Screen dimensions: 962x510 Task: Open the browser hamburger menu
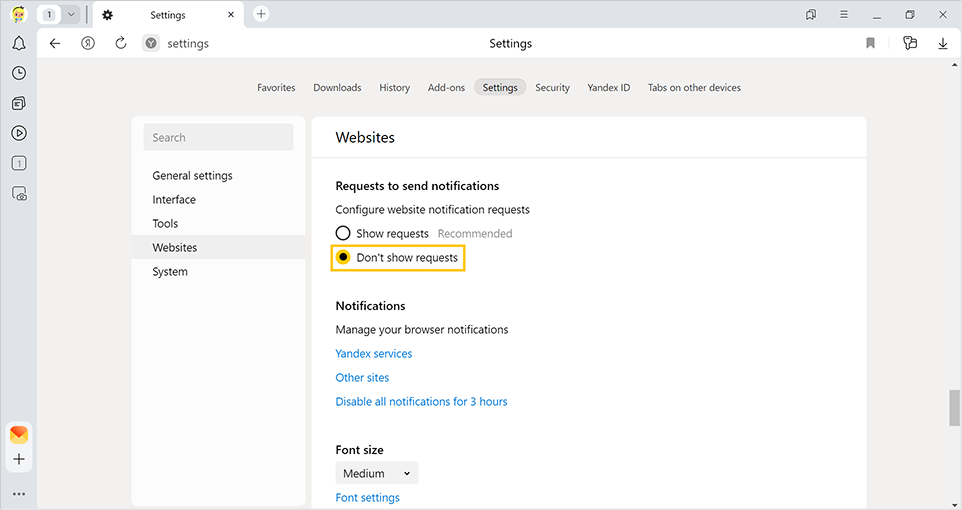pos(844,15)
